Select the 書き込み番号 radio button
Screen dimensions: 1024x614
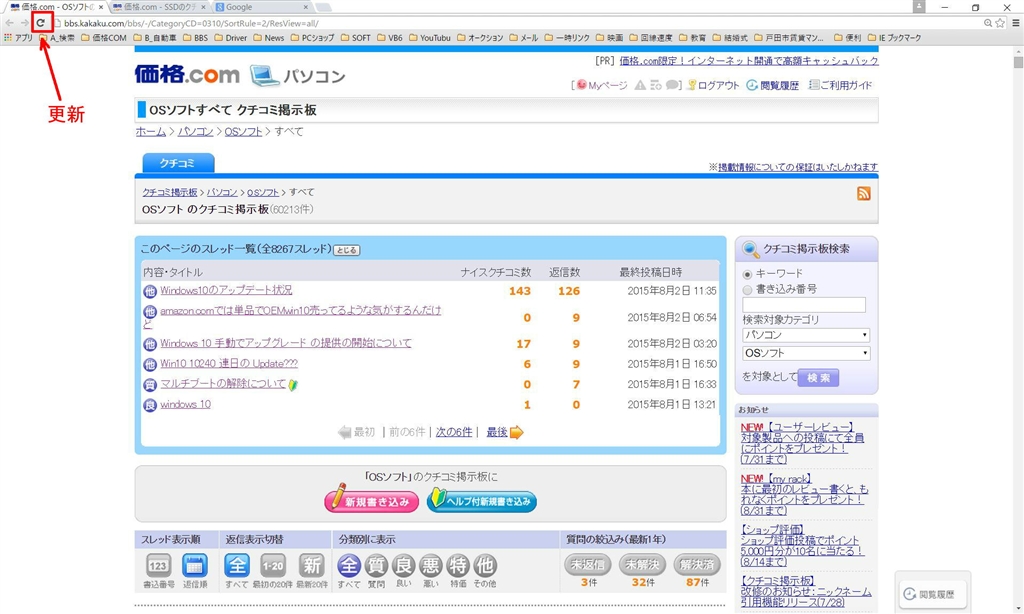[x=747, y=289]
